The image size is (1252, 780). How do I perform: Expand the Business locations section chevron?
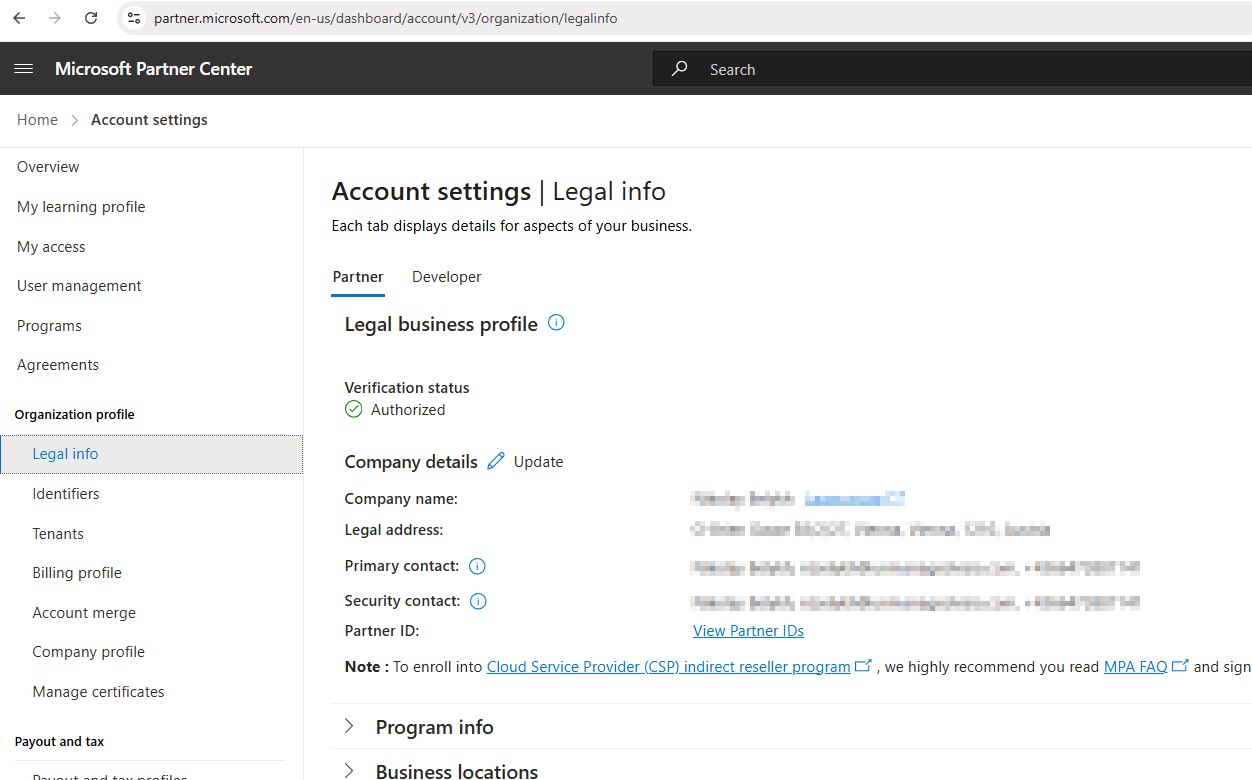click(x=349, y=770)
